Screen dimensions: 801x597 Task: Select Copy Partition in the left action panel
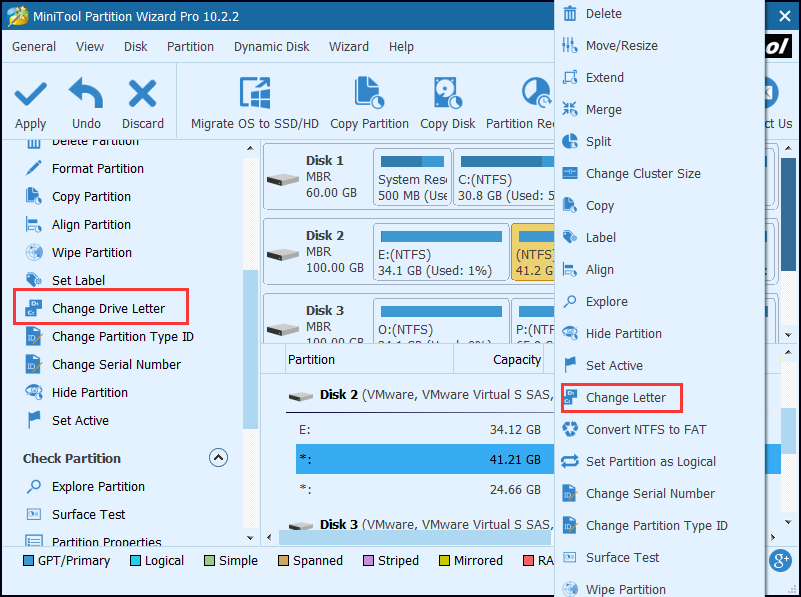(x=91, y=197)
